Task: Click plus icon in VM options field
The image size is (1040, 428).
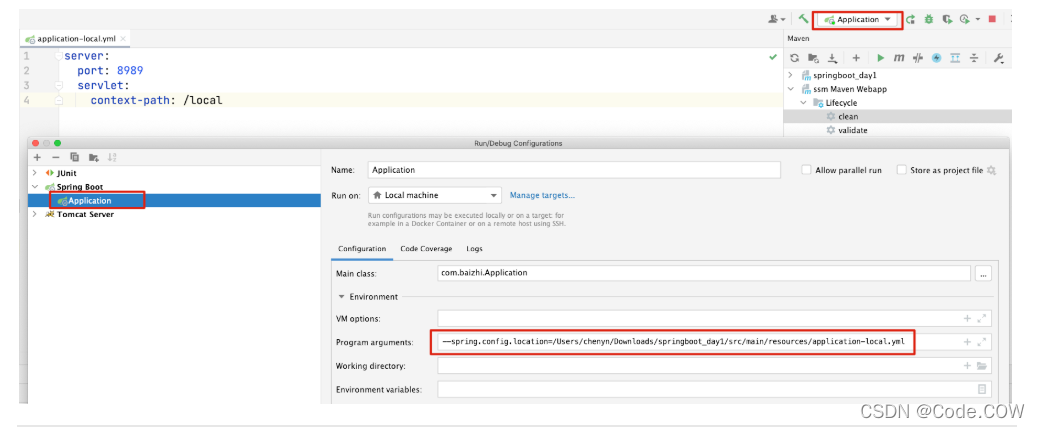Action: [967, 319]
